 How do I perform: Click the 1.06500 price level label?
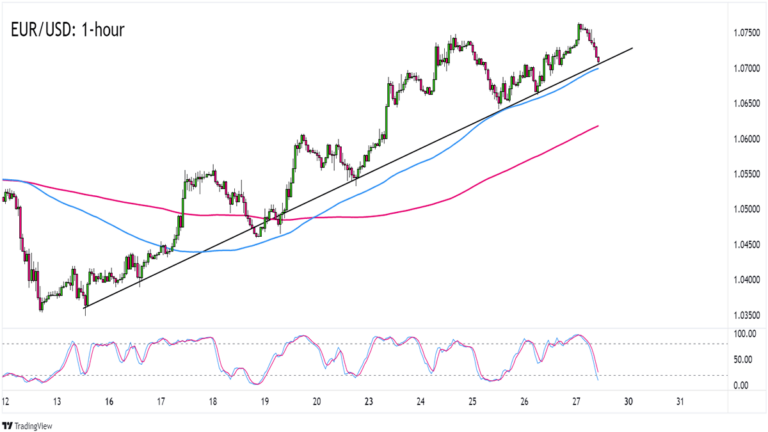[746, 103]
